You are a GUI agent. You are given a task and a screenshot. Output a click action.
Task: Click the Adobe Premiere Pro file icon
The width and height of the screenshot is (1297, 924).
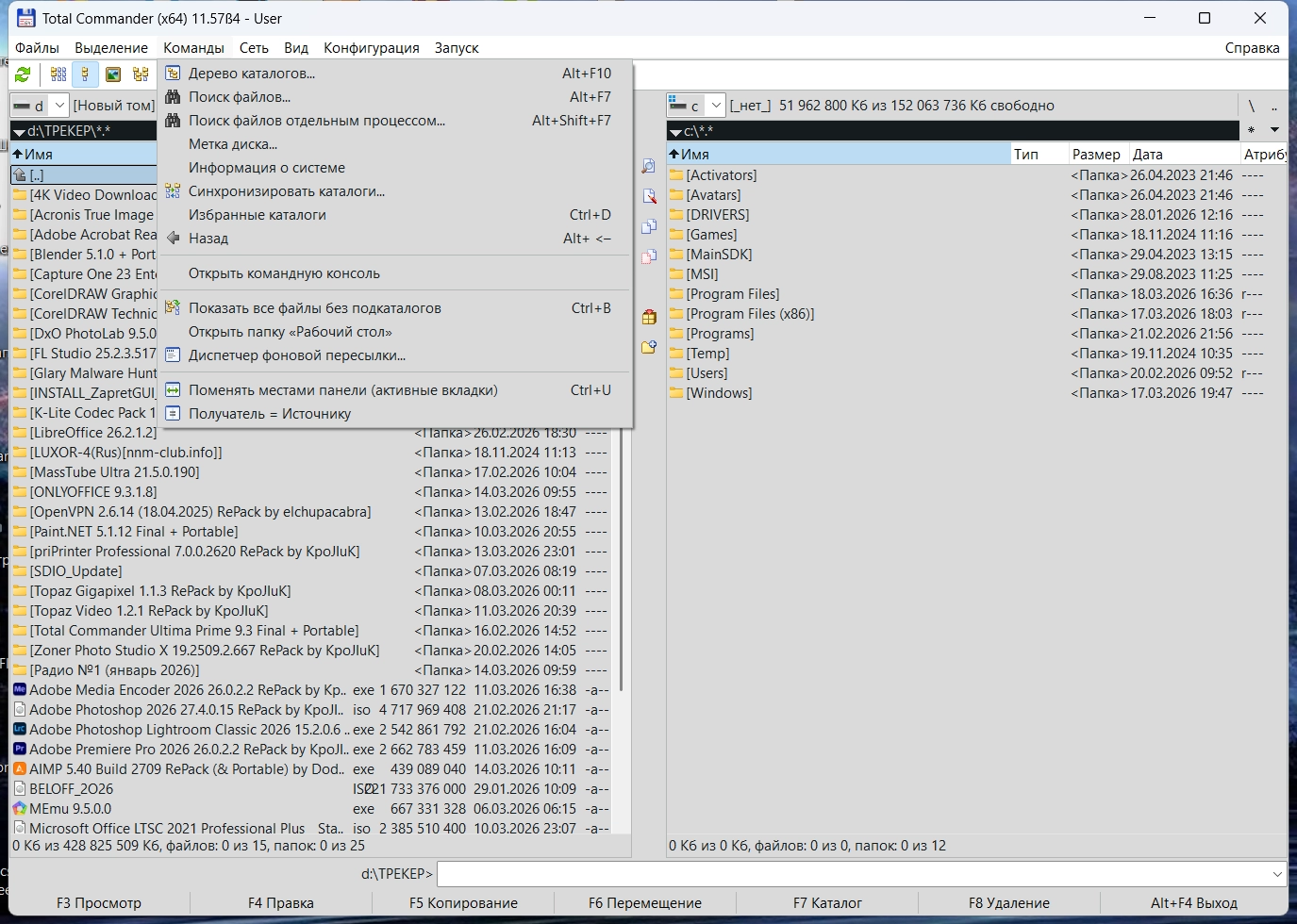click(x=20, y=749)
